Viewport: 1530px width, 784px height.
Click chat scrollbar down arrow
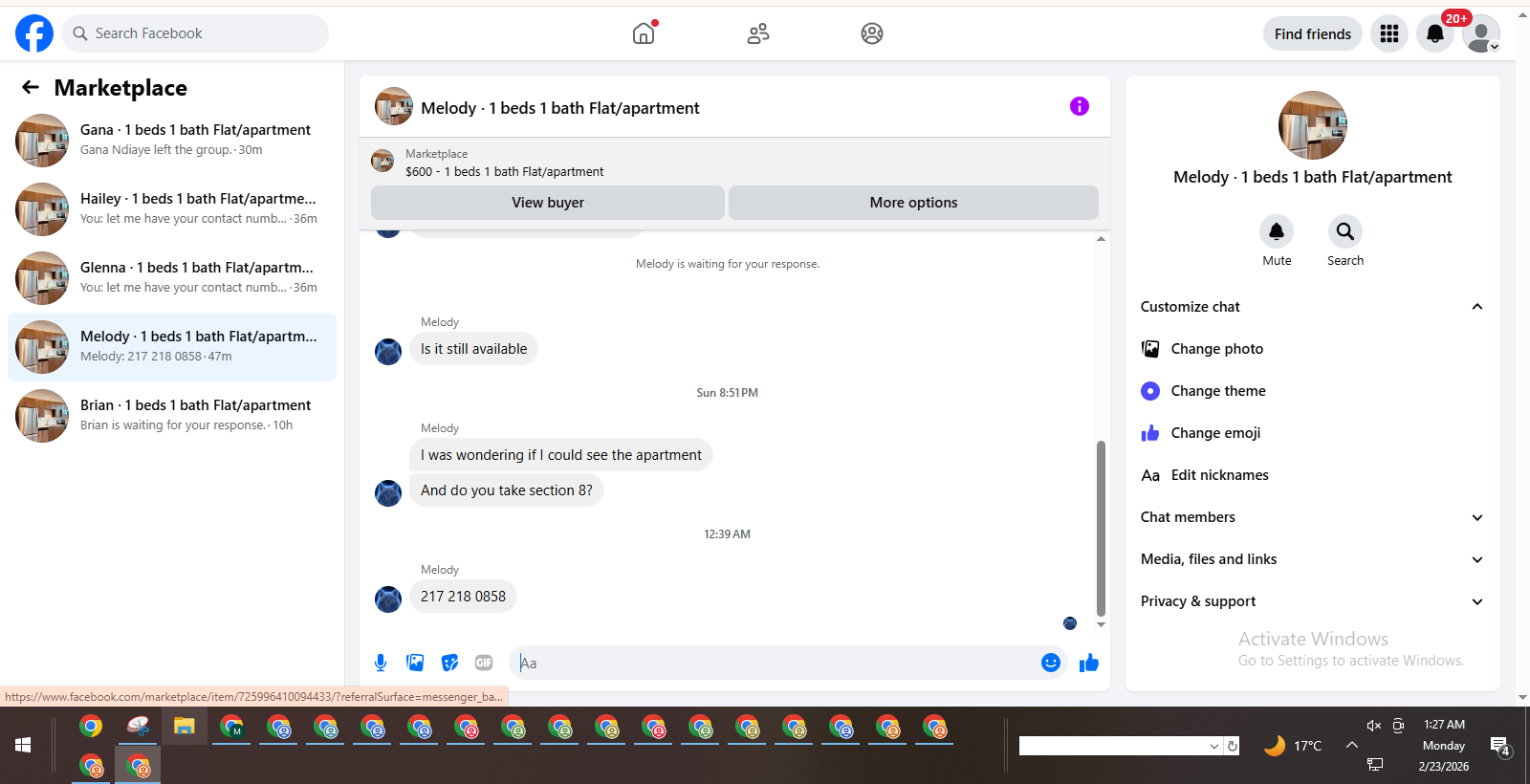(x=1101, y=624)
